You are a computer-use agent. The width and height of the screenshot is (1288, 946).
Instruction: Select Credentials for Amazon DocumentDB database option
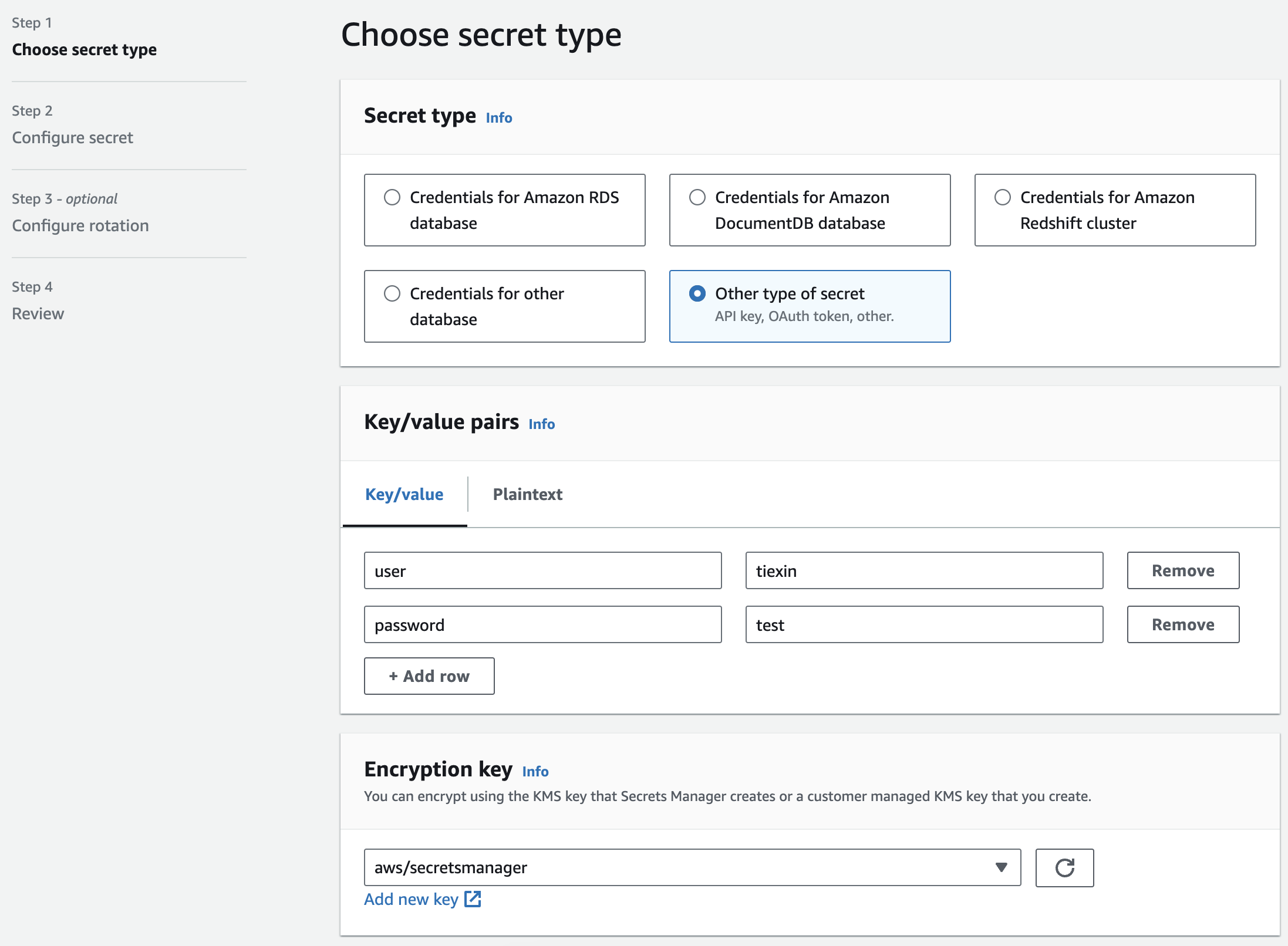click(697, 197)
